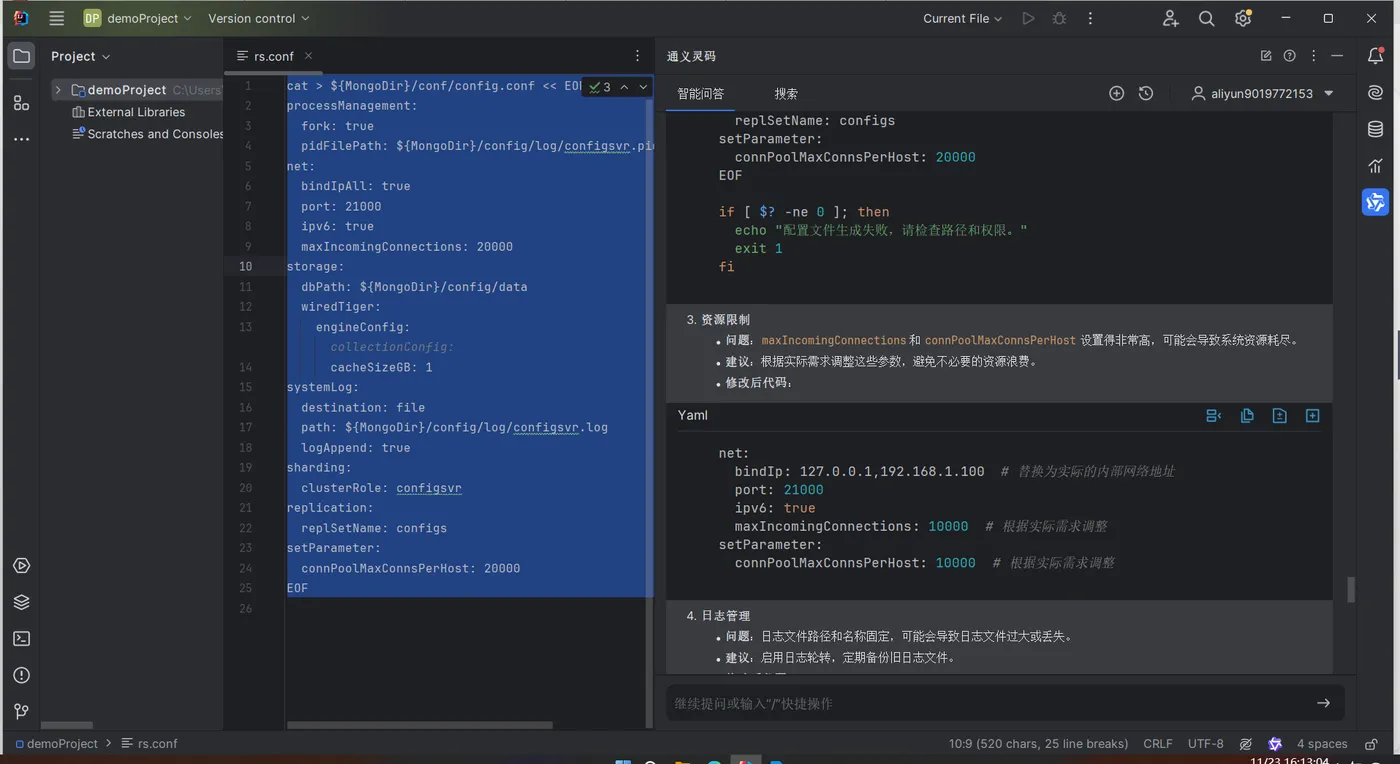
Task: Click demoProject breadcrumb in navigation bar
Action: (x=55, y=744)
